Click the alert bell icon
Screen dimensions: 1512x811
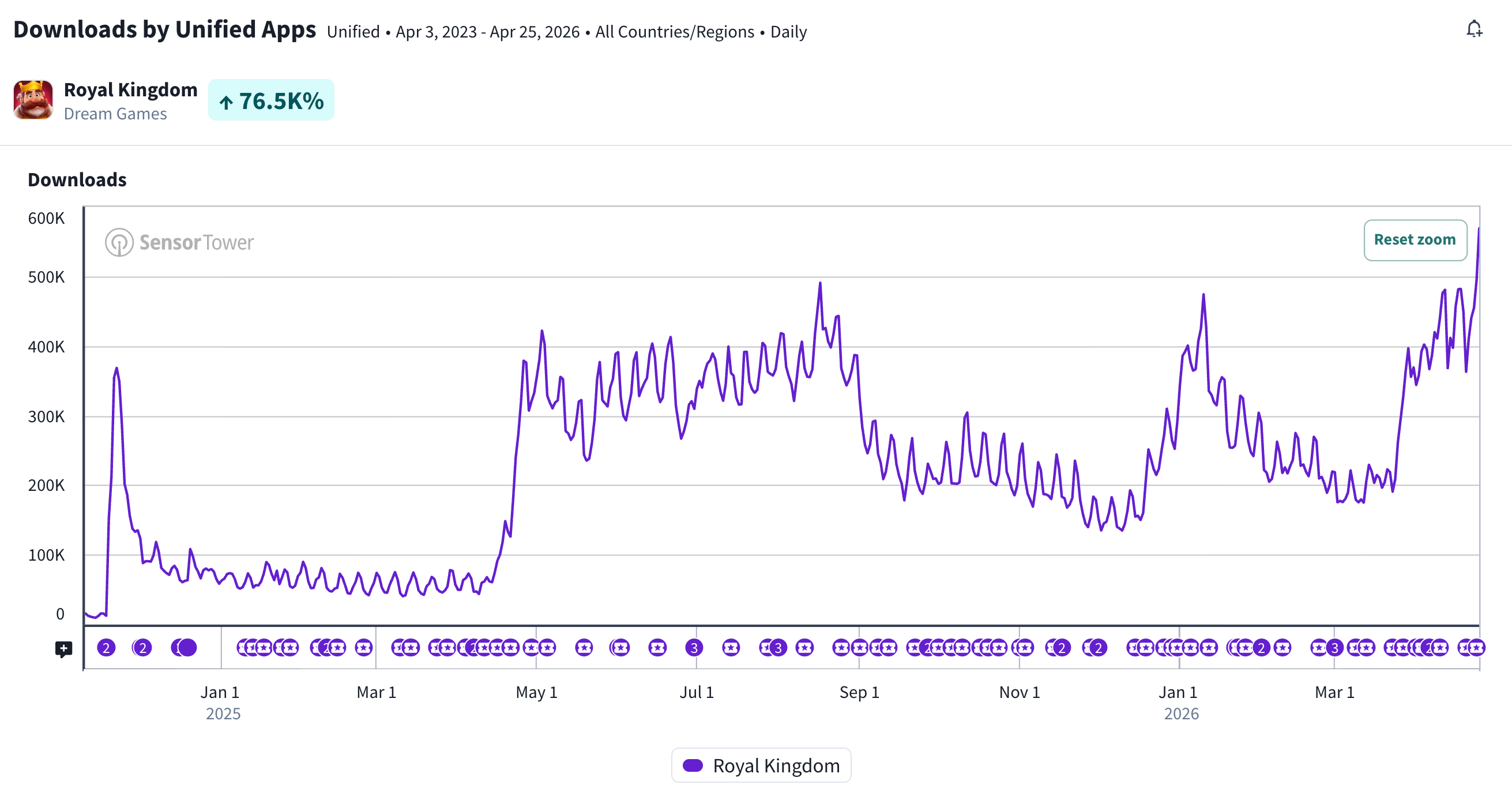(x=1474, y=29)
